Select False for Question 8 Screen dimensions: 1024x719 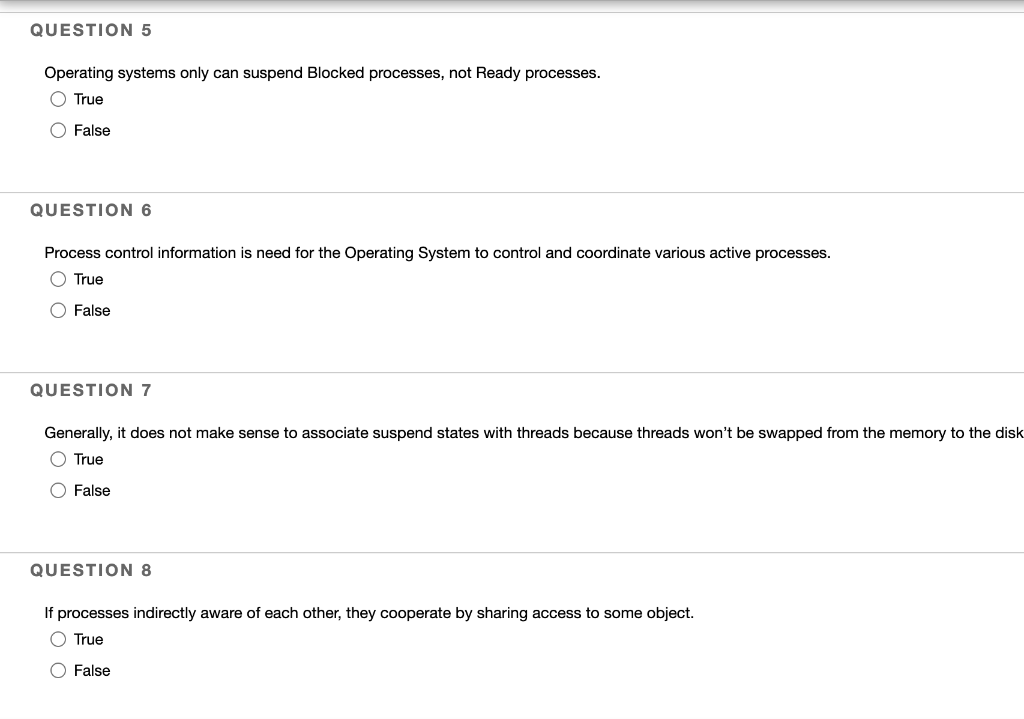click(x=58, y=670)
